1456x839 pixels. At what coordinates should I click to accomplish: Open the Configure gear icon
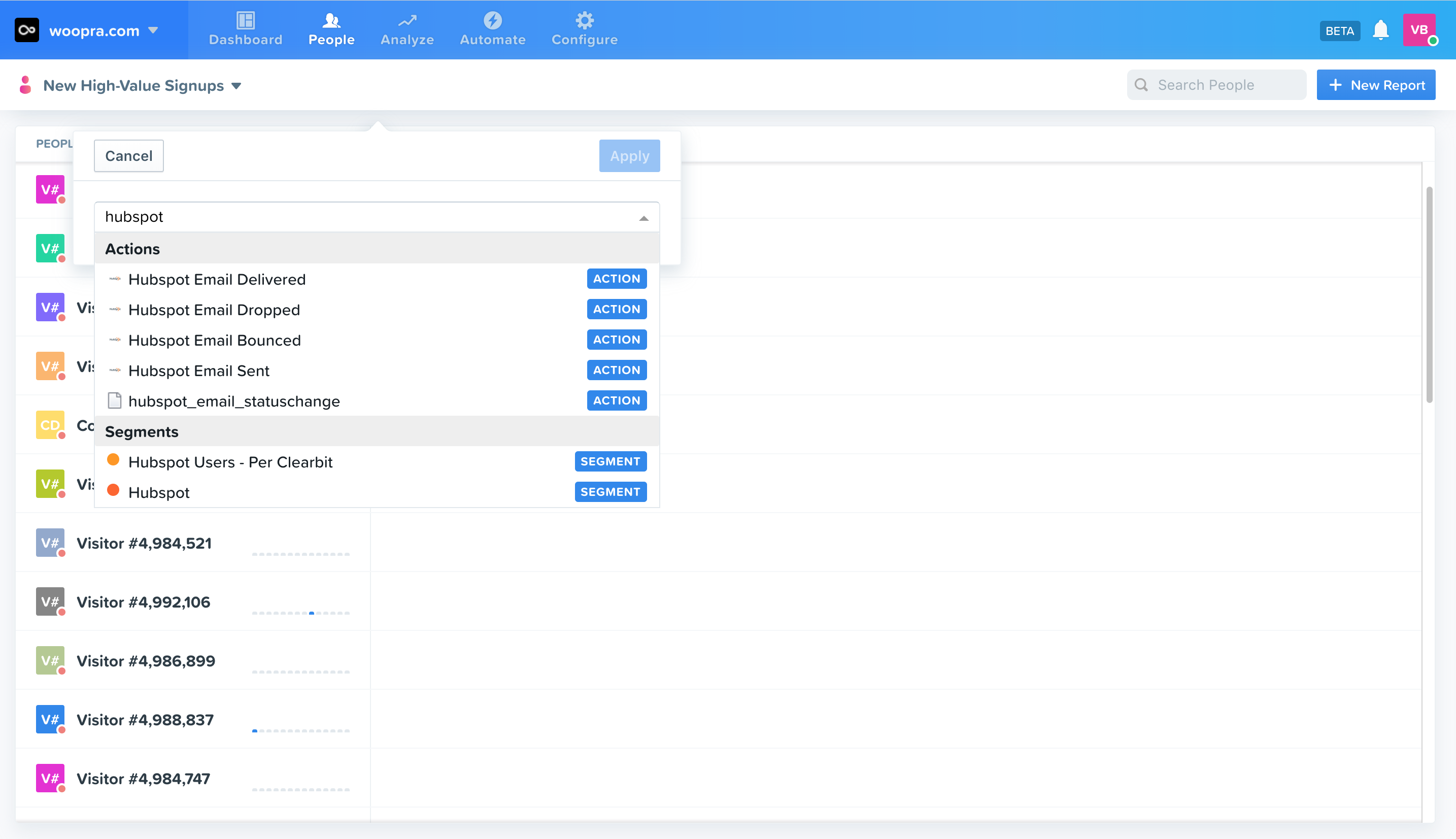584,21
